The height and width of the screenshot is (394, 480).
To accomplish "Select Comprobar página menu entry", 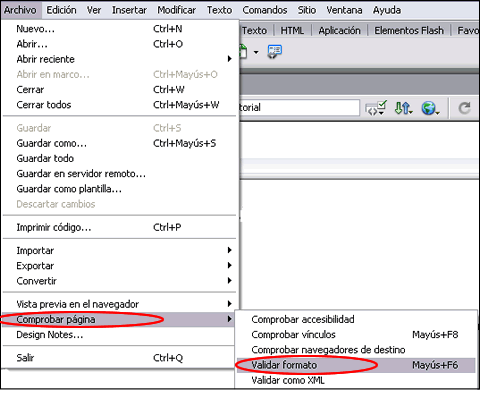I will click(118, 319).
